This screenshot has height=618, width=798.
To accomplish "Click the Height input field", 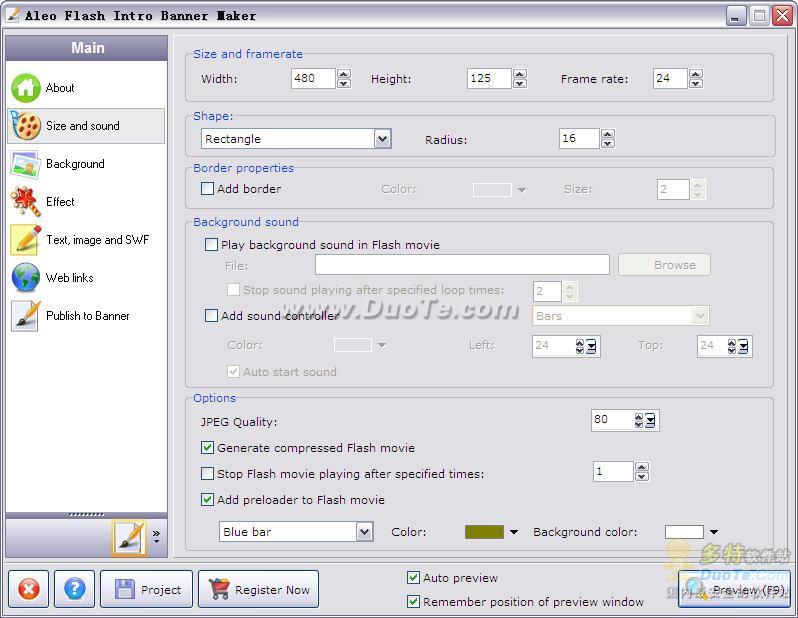I will [x=489, y=78].
